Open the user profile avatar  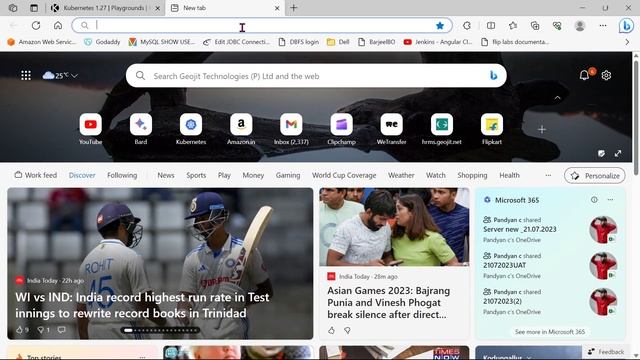pos(580,26)
